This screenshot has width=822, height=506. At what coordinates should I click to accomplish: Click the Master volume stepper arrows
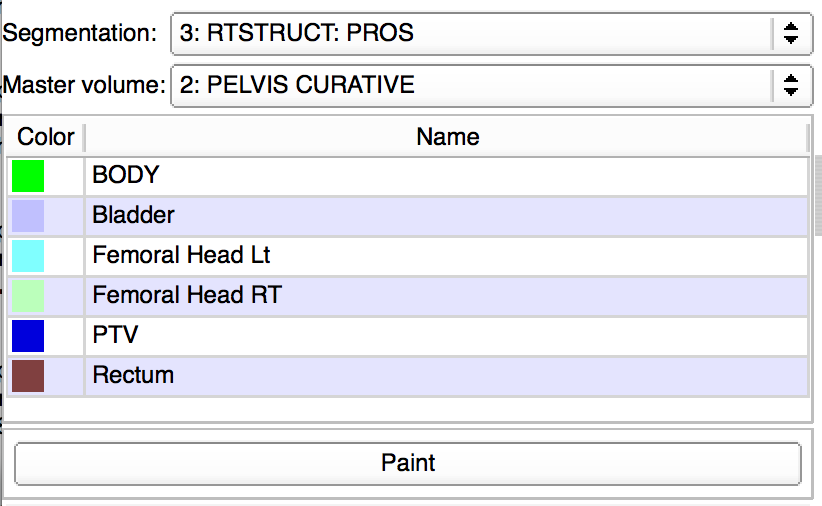coord(791,85)
